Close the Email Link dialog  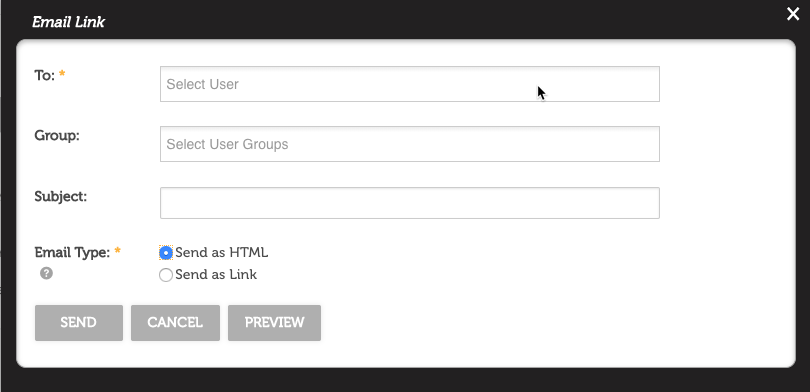[793, 14]
